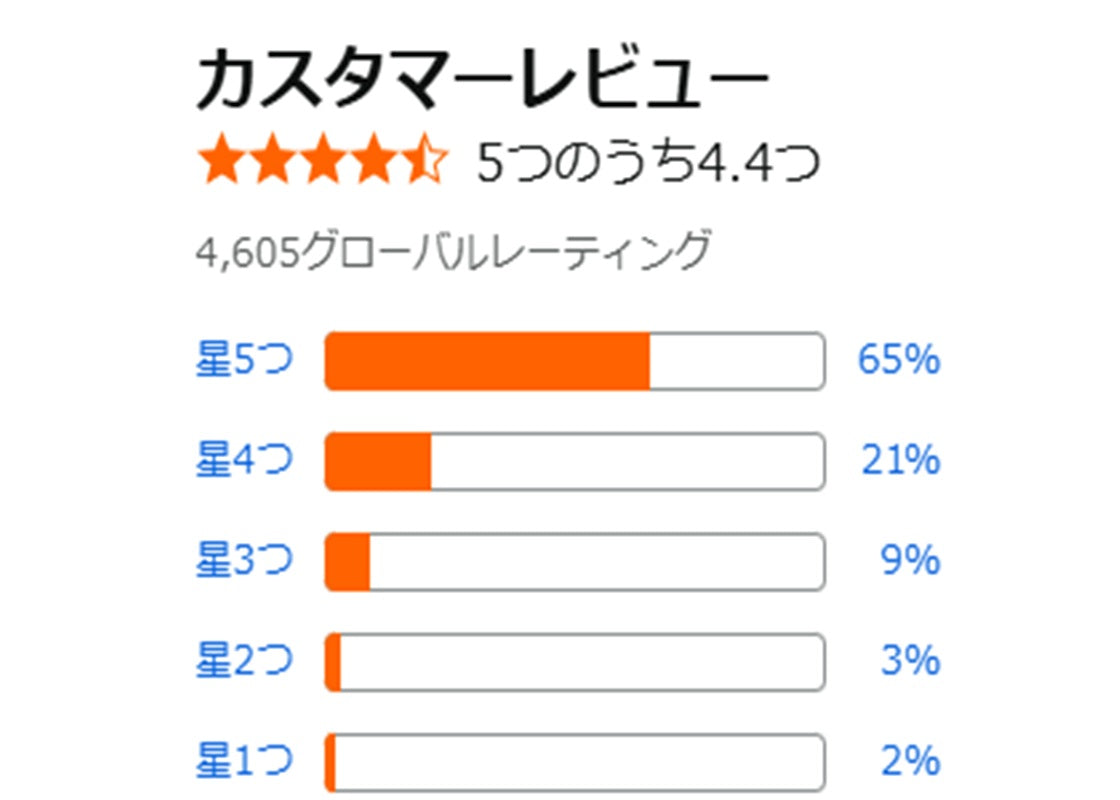Click the カスタマーレビュー heading

(483, 81)
